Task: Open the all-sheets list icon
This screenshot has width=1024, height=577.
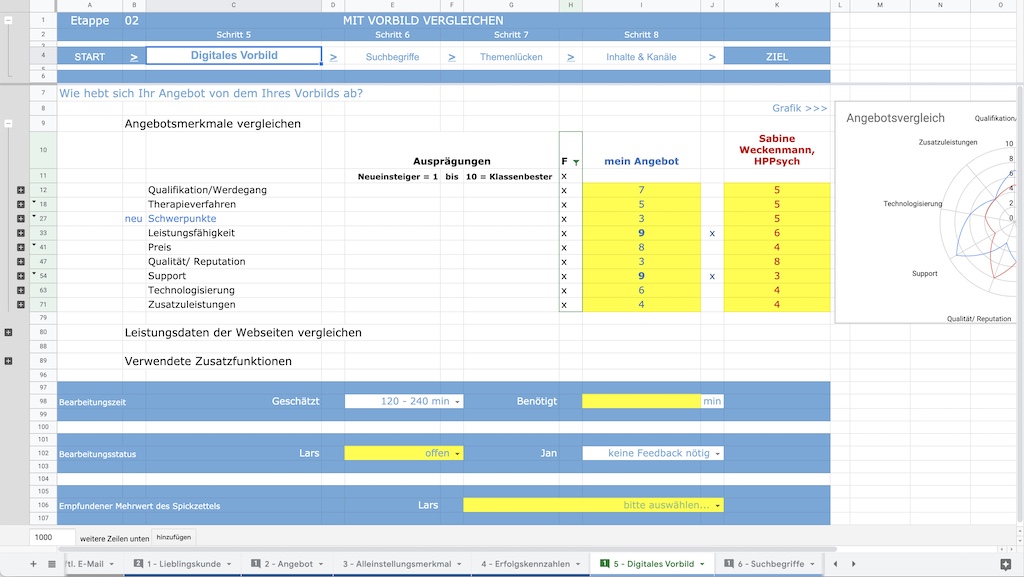Action: click(x=52, y=564)
